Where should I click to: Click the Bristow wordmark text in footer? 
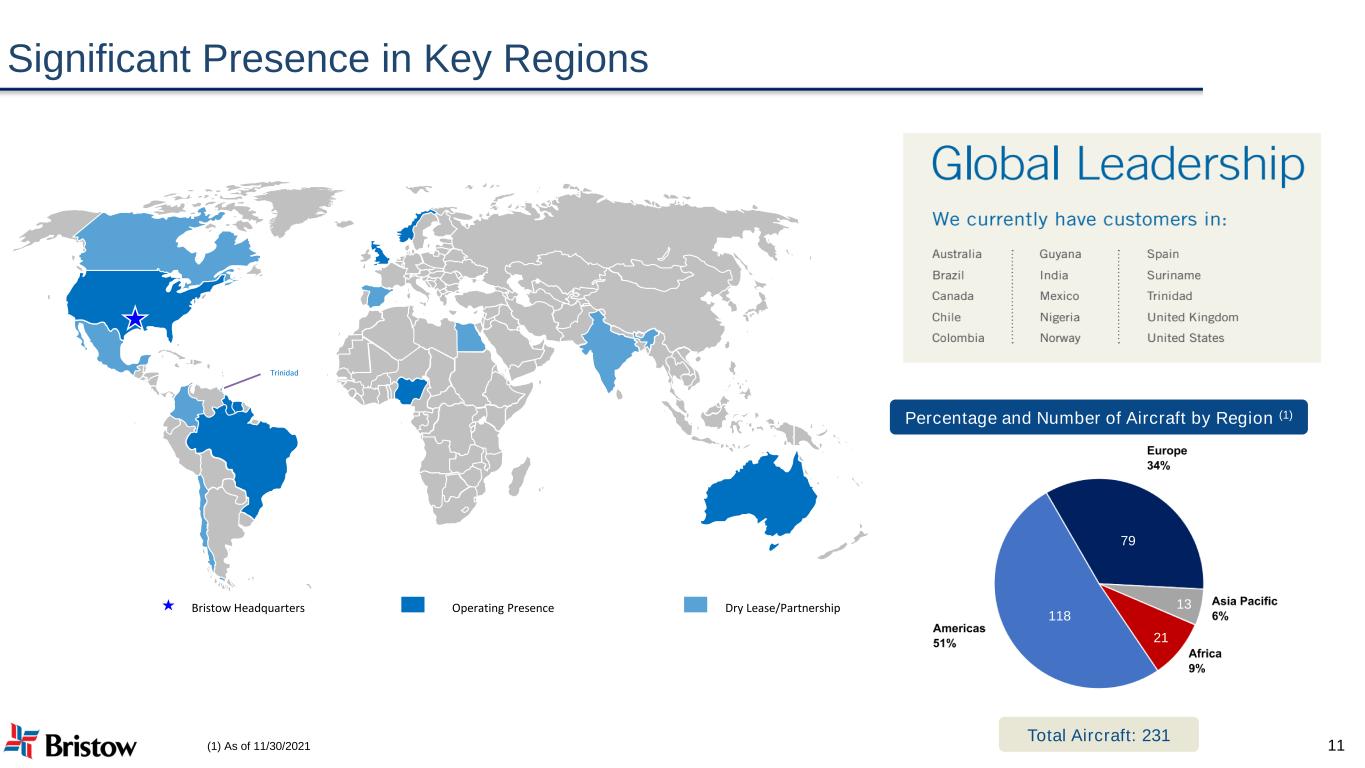coord(92,745)
